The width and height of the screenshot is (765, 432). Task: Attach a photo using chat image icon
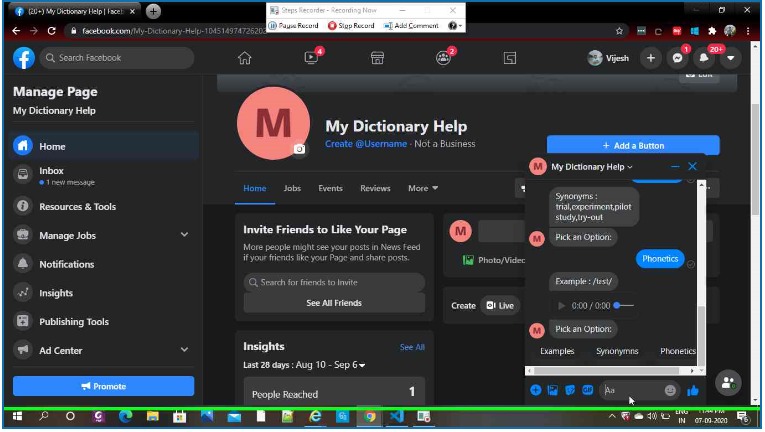(553, 391)
